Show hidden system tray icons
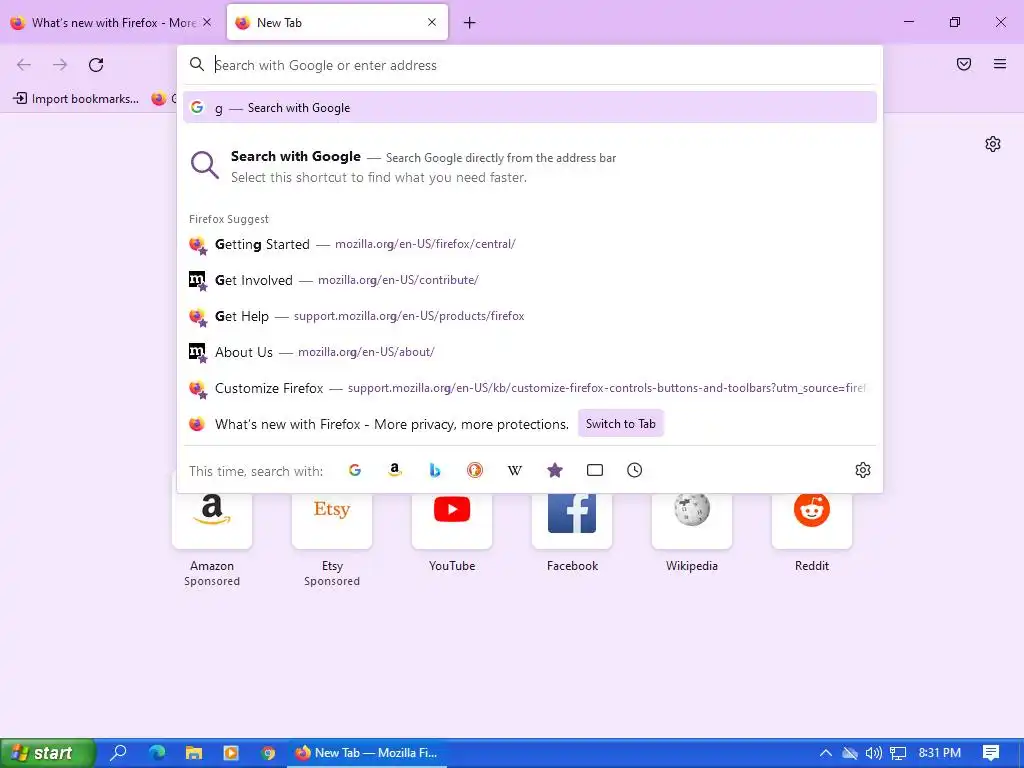 point(825,753)
